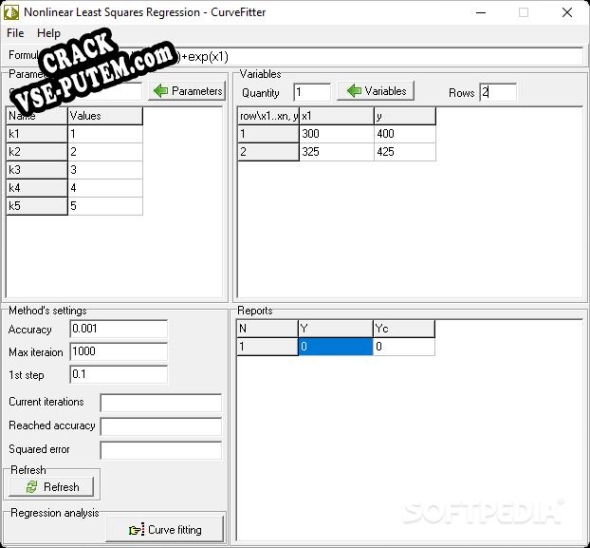Select the y cell containing 400
Screen dimensions: 590x548
[405, 134]
